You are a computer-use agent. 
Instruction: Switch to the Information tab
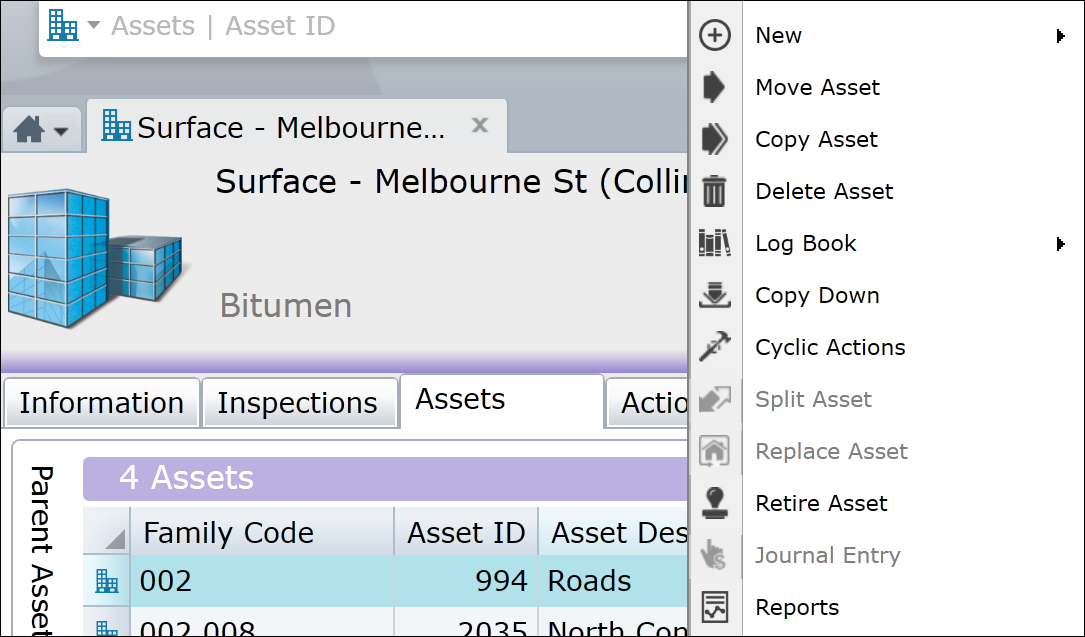tap(102, 403)
